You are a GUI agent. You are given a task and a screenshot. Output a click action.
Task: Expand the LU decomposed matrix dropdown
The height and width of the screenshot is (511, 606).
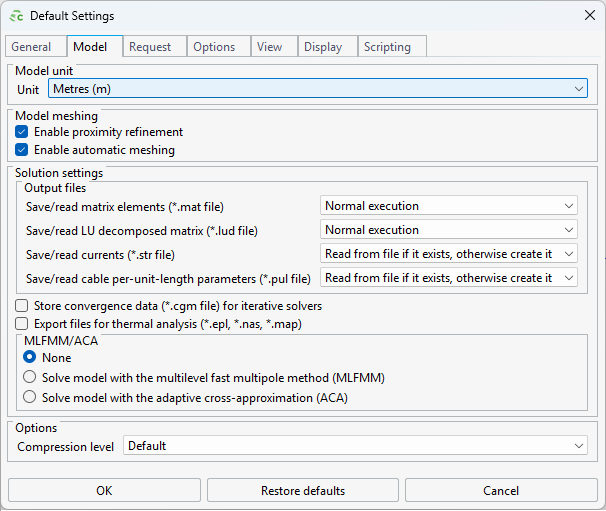[449, 230]
